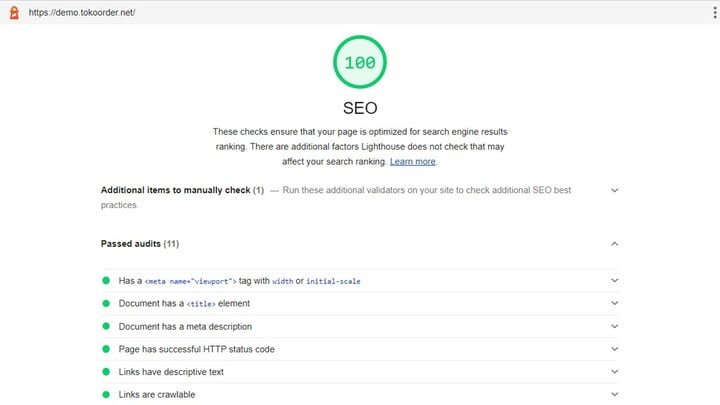Expand the Links are crawlable chevron
The image size is (720, 405).
pyautogui.click(x=614, y=394)
